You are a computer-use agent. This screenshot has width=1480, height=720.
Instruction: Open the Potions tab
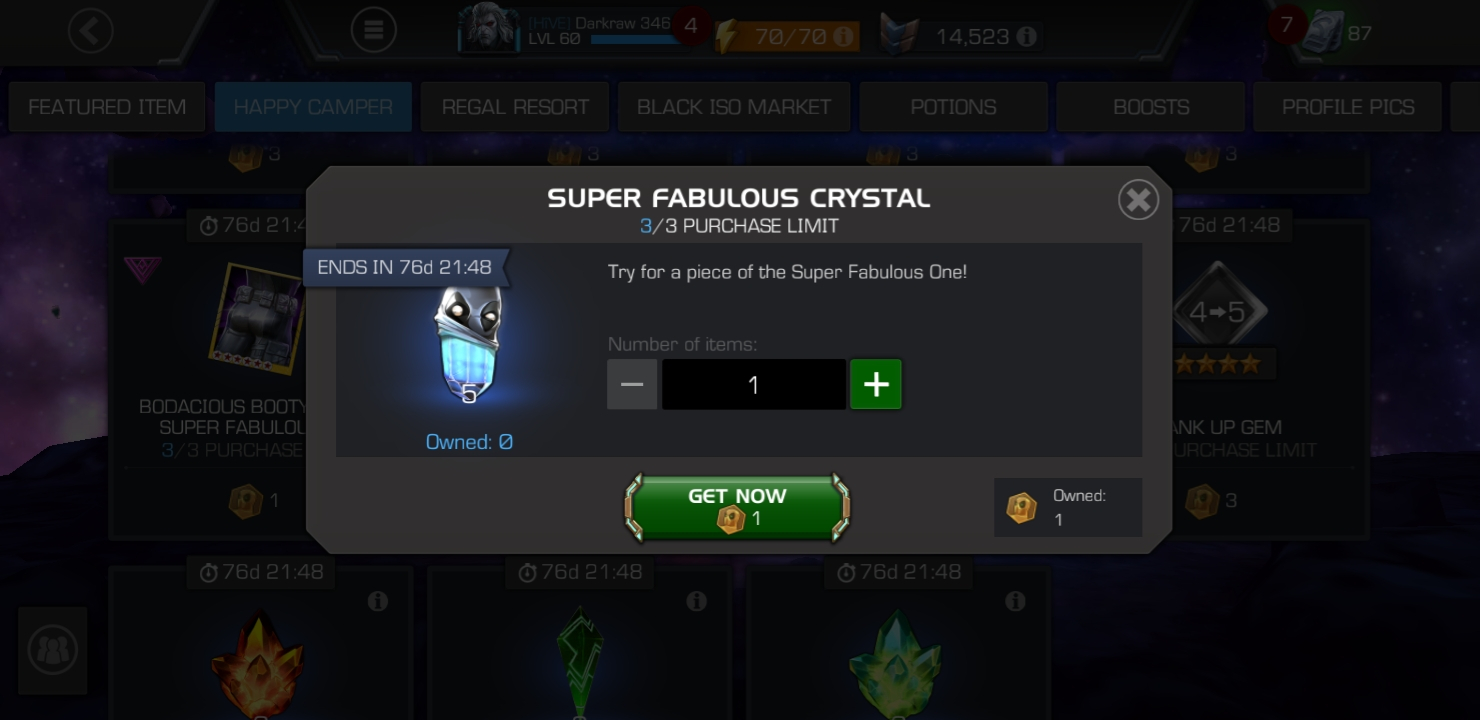tap(953, 107)
